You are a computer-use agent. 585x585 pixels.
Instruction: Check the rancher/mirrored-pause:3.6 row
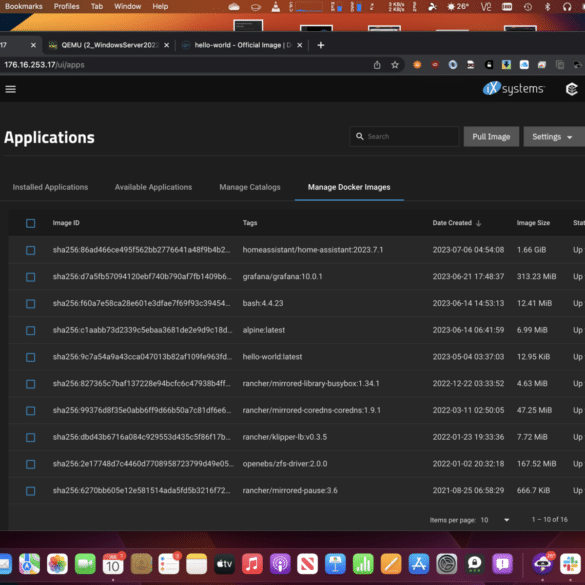pyautogui.click(x=31, y=491)
